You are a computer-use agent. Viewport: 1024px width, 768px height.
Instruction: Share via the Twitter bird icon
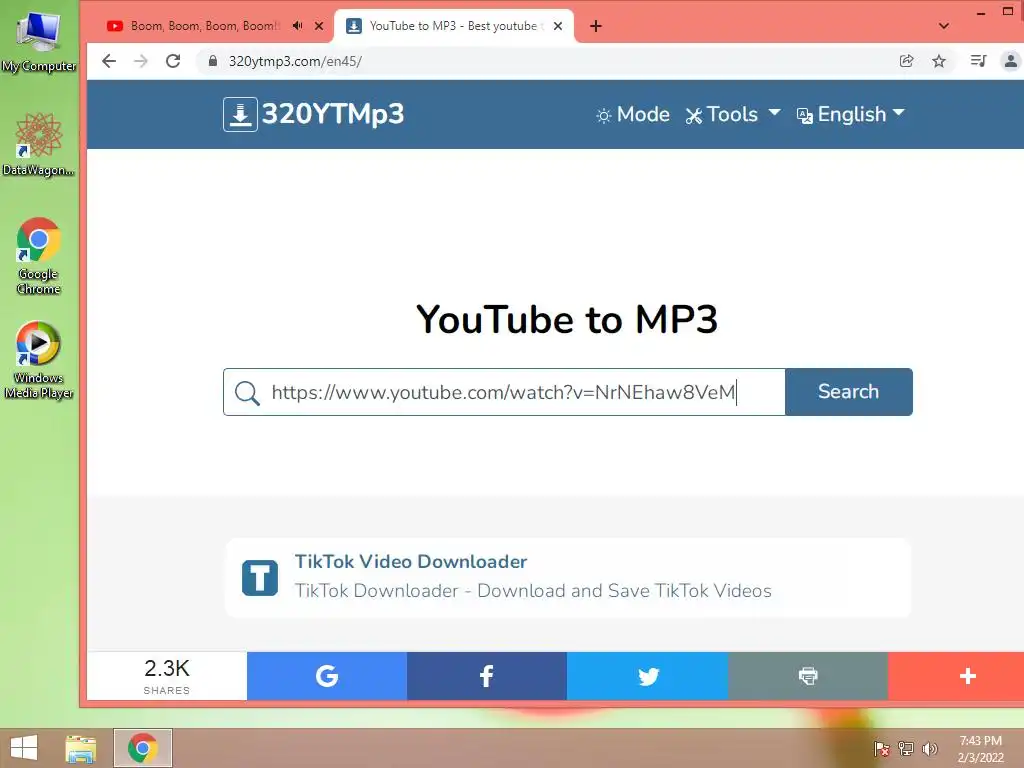[x=647, y=676]
